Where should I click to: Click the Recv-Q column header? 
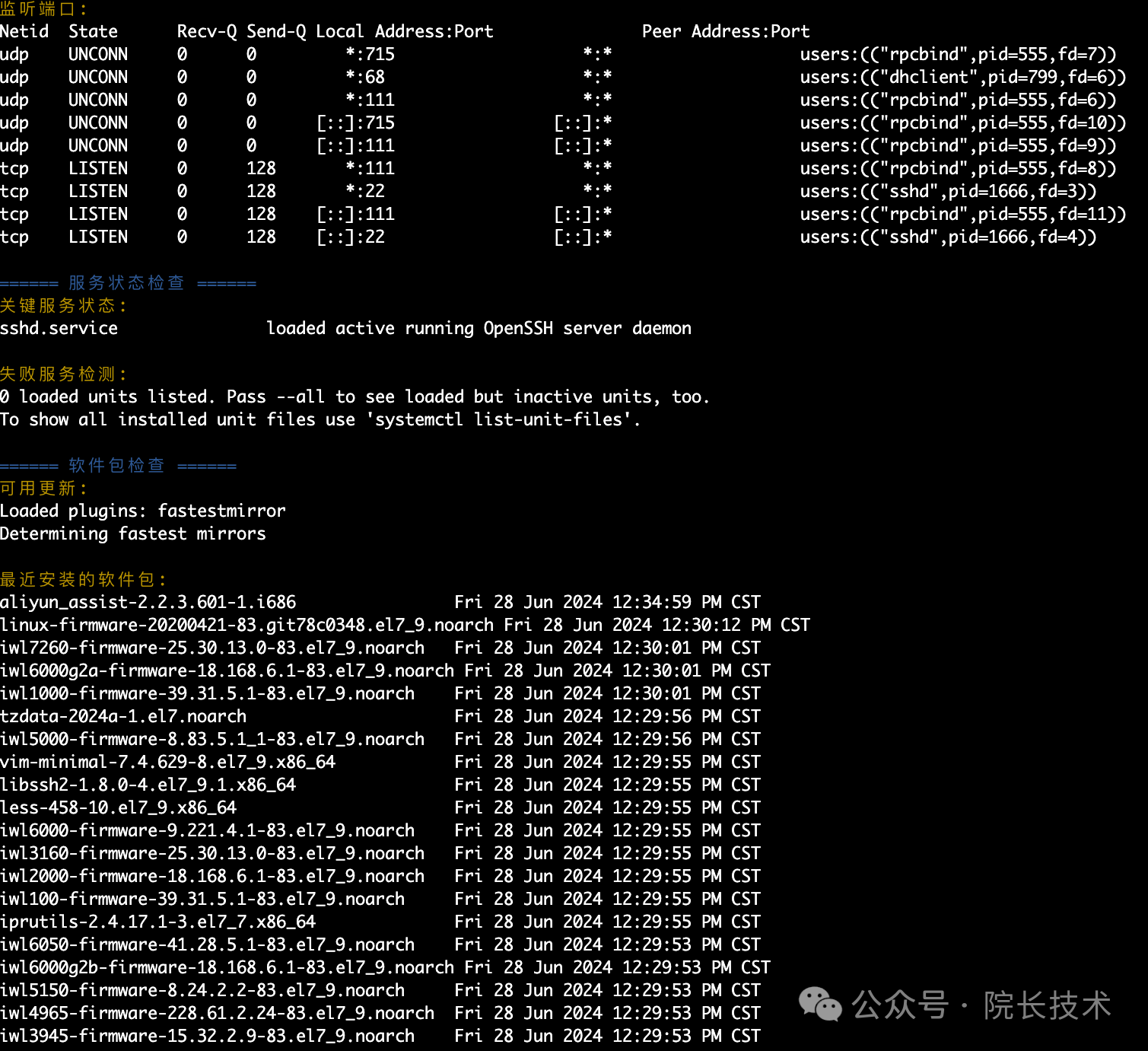tap(206, 32)
